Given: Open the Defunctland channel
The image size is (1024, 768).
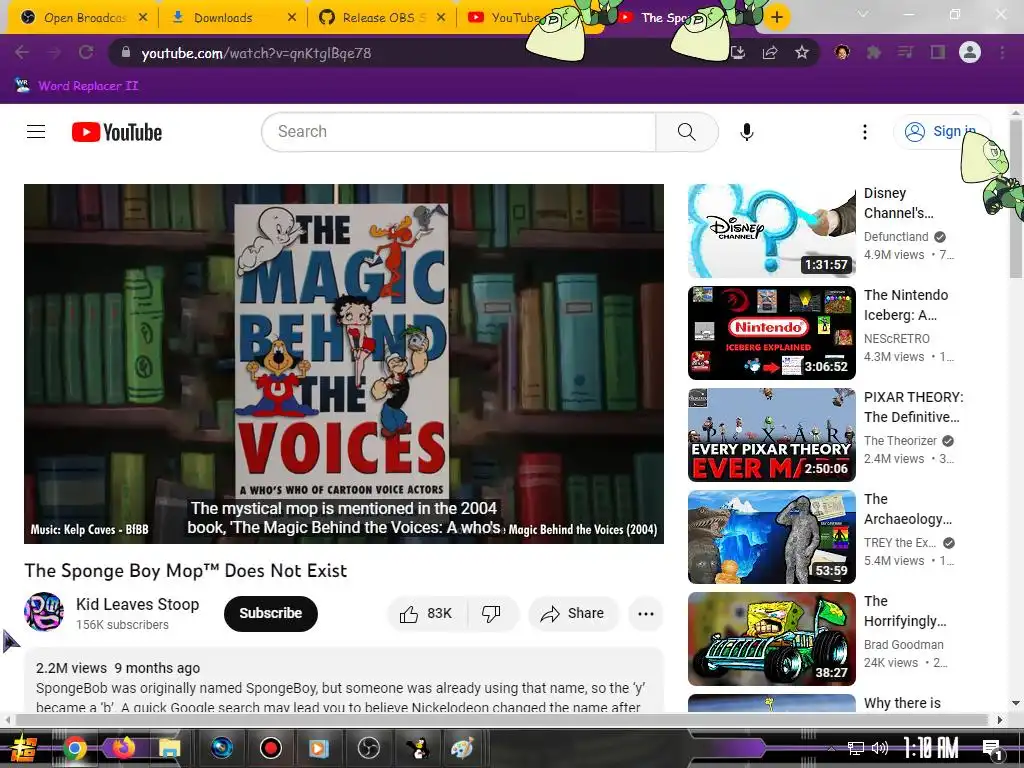Looking at the screenshot, I should (x=896, y=236).
